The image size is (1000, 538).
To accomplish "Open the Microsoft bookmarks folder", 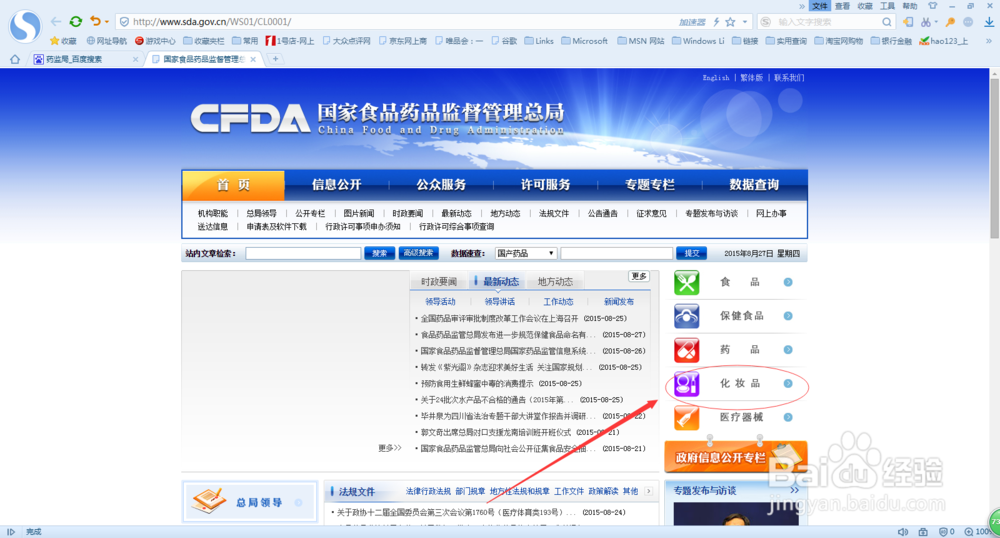I will [585, 41].
